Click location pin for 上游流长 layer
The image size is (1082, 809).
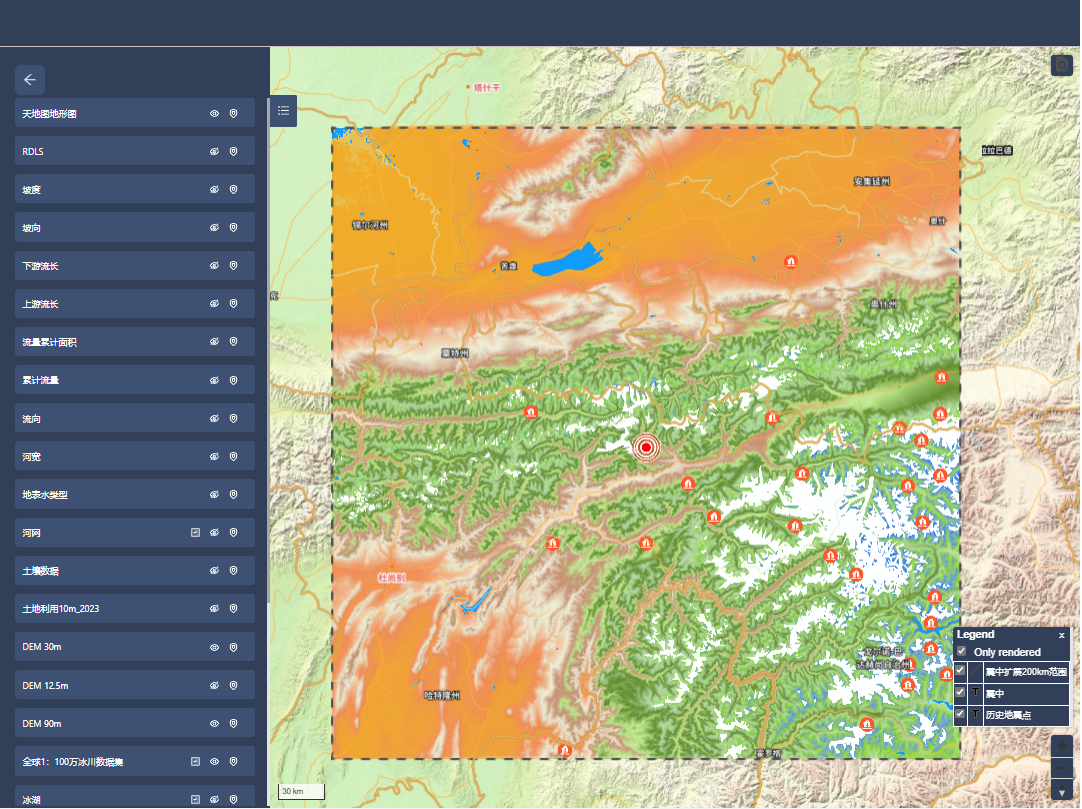click(x=234, y=303)
